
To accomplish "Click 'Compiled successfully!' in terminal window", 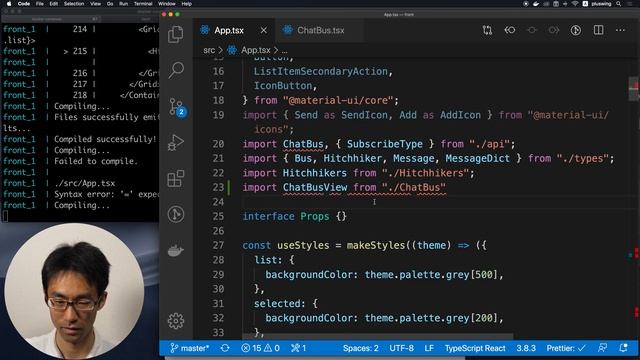I will 105,139.
